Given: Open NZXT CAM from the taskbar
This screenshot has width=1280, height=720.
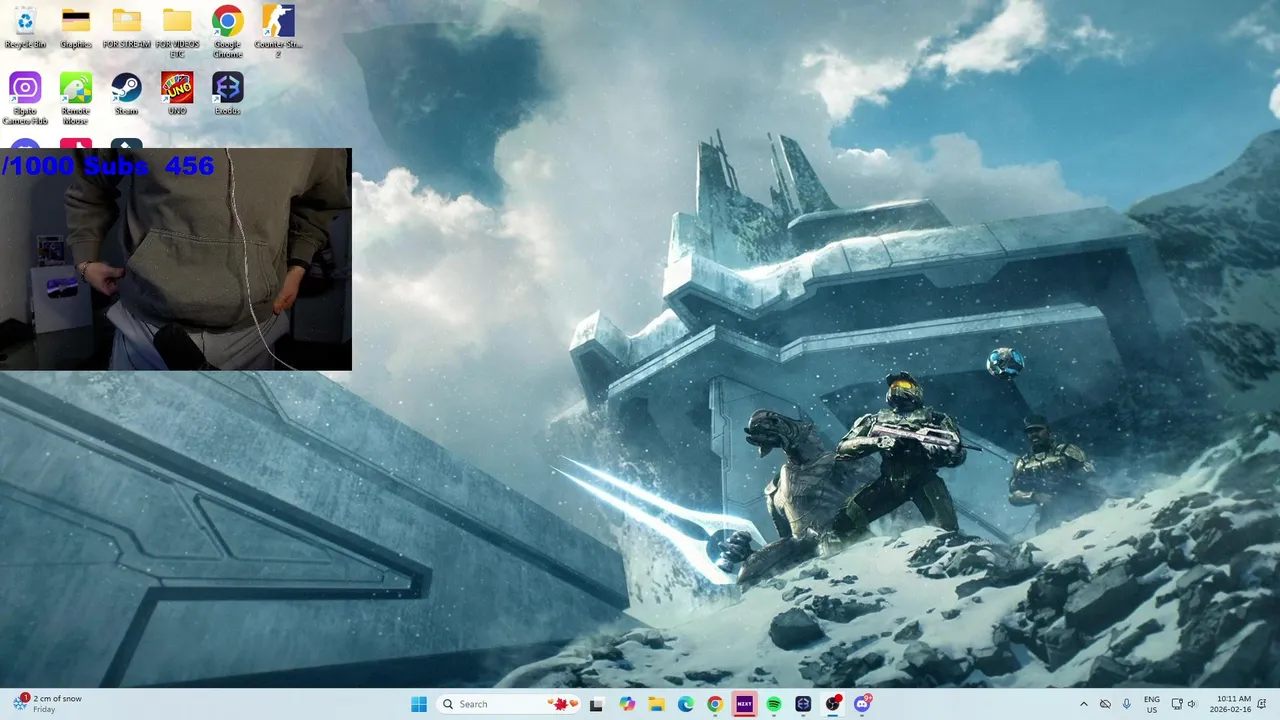Looking at the screenshot, I should click(744, 704).
